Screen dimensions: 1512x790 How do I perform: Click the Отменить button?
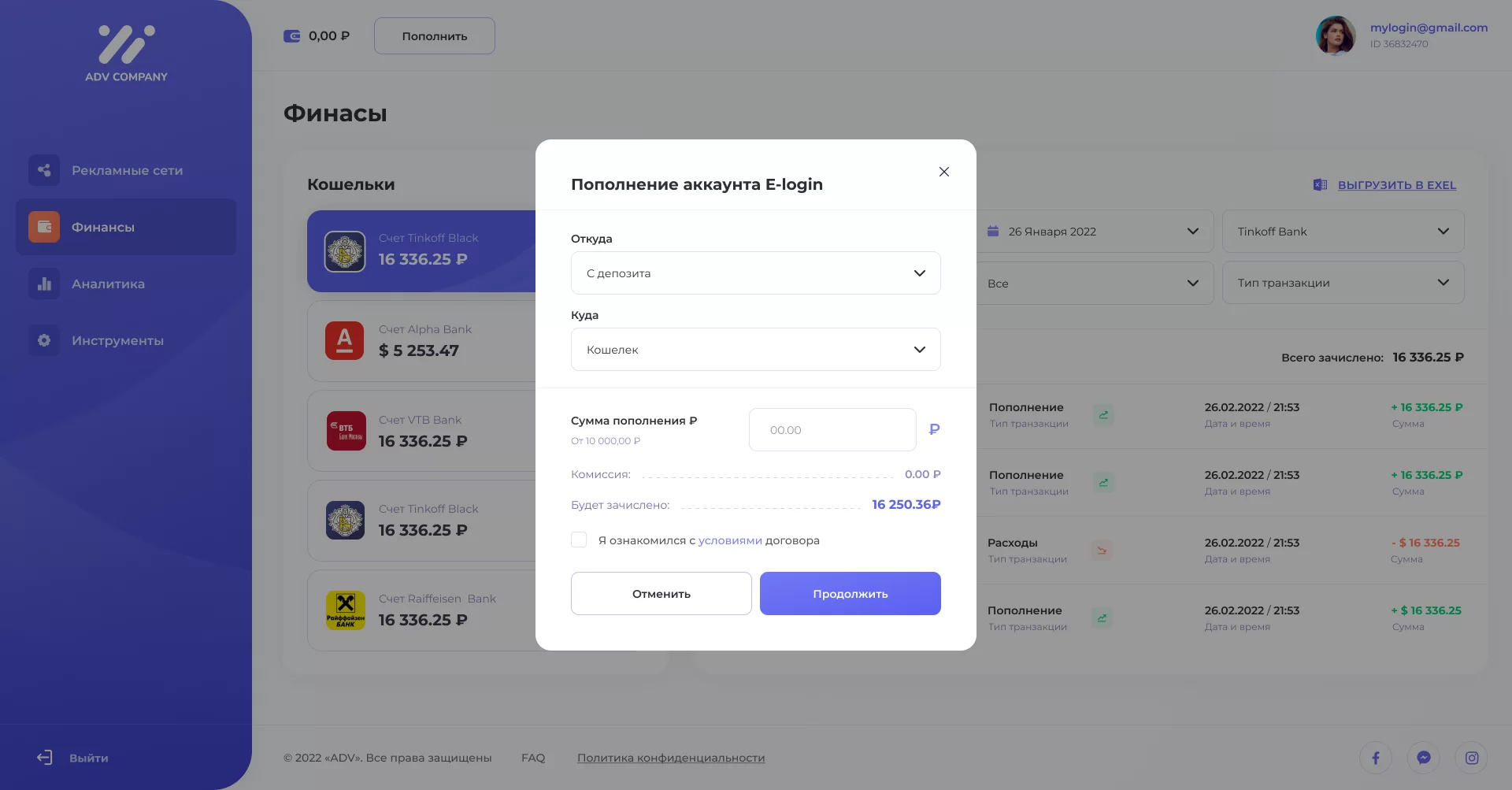(661, 594)
